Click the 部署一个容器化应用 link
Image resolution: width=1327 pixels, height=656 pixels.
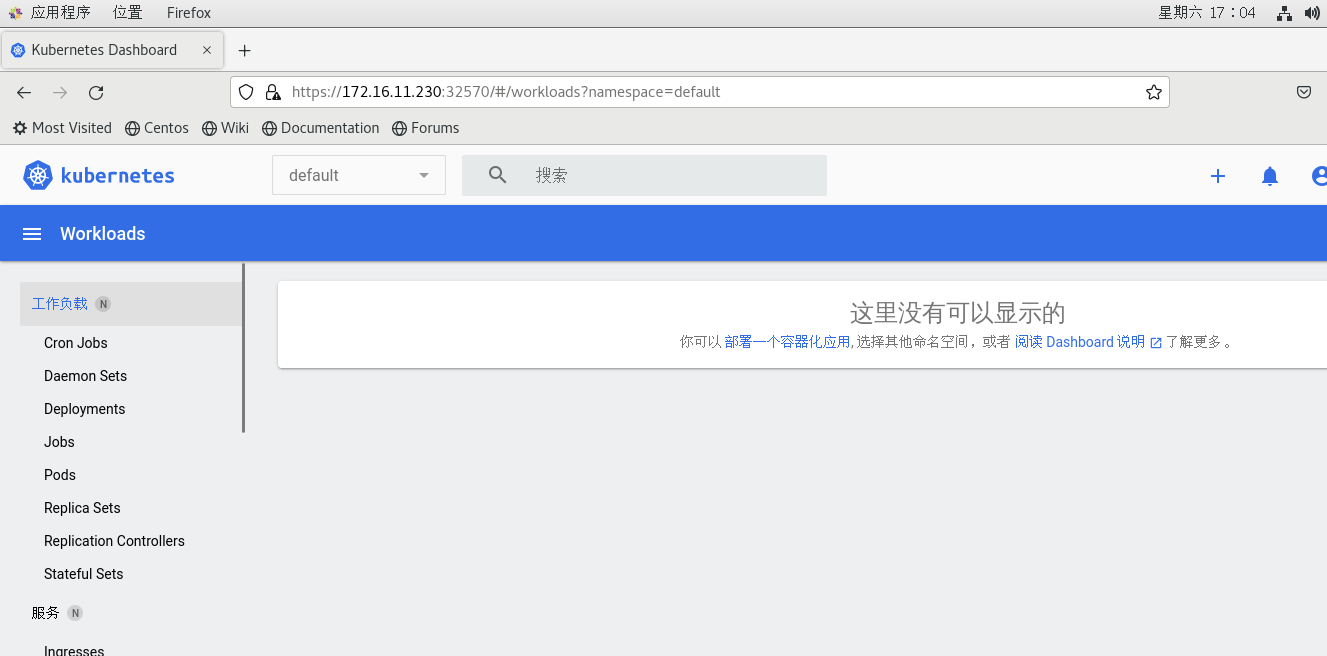tap(787, 342)
